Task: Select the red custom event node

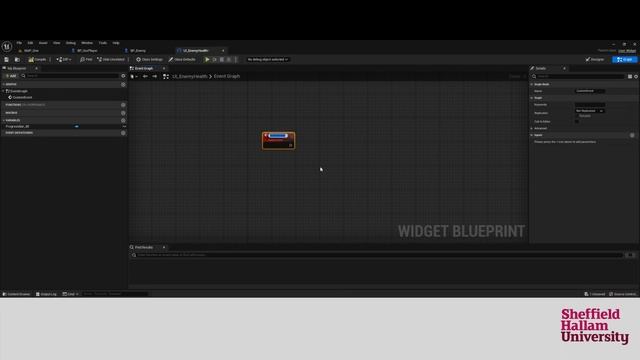Action: tap(278, 140)
